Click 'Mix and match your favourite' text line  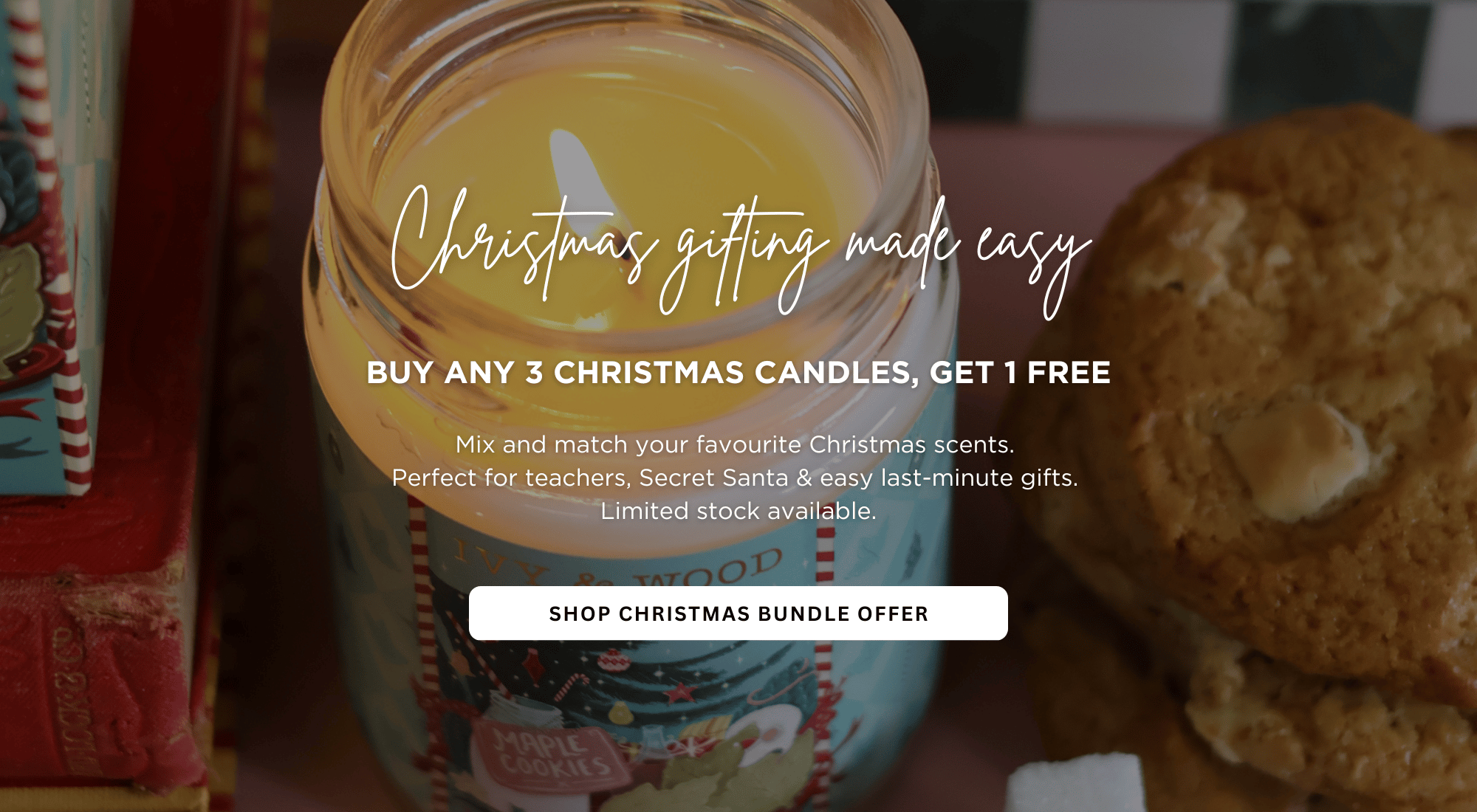[735, 444]
